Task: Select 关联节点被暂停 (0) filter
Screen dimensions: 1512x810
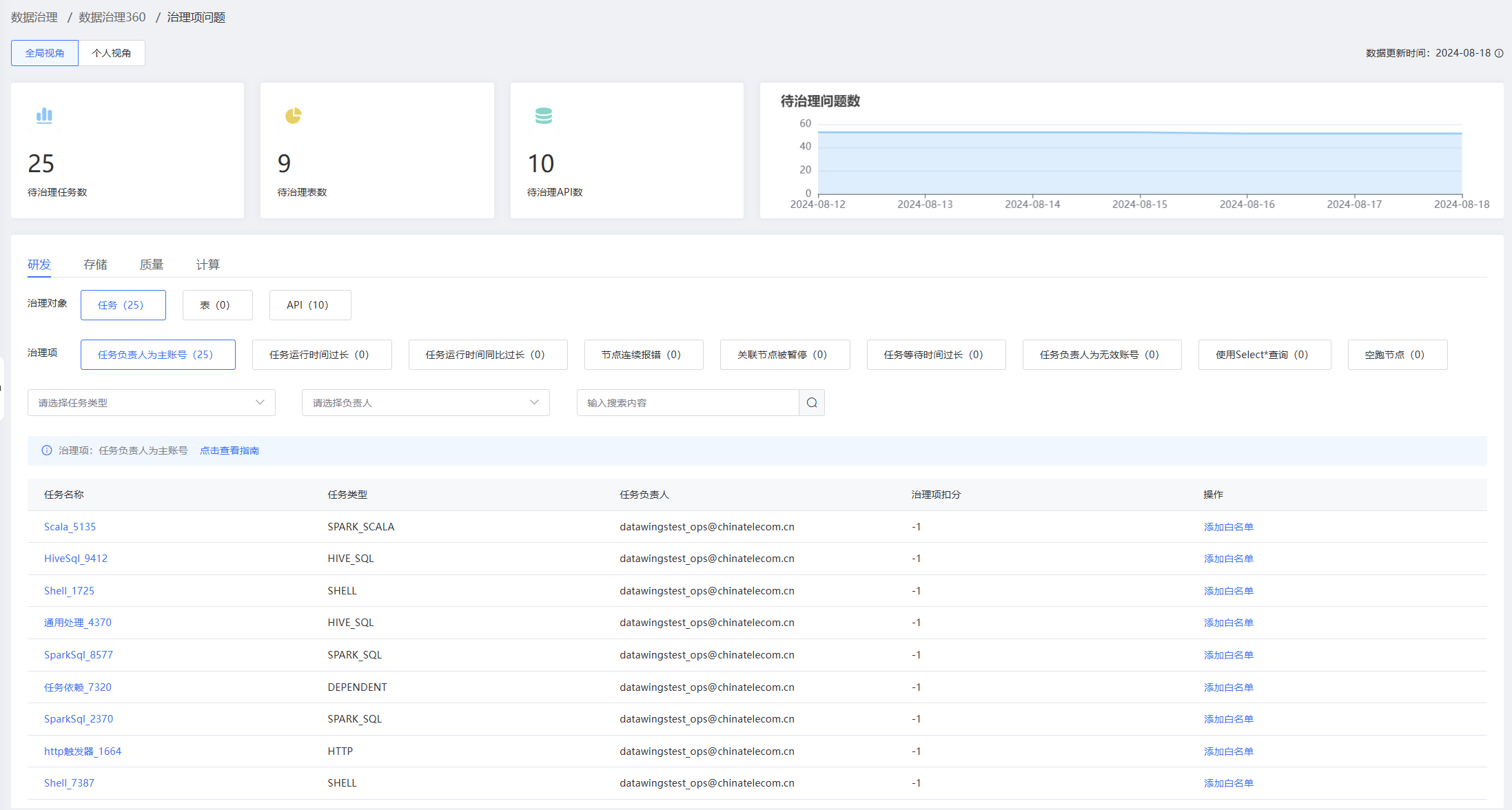Action: pyautogui.click(x=785, y=355)
